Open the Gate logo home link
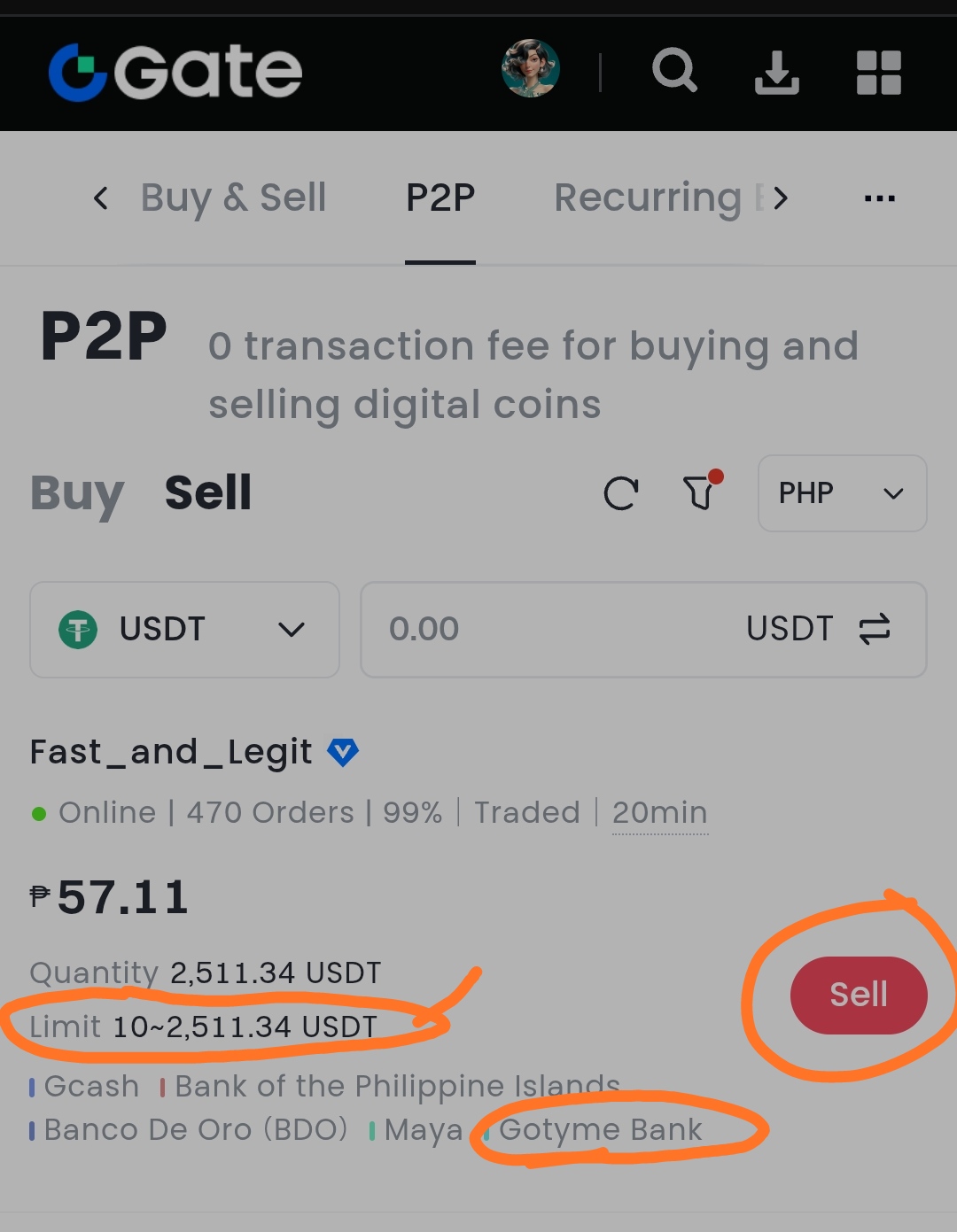Image resolution: width=957 pixels, height=1232 pixels. [175, 73]
